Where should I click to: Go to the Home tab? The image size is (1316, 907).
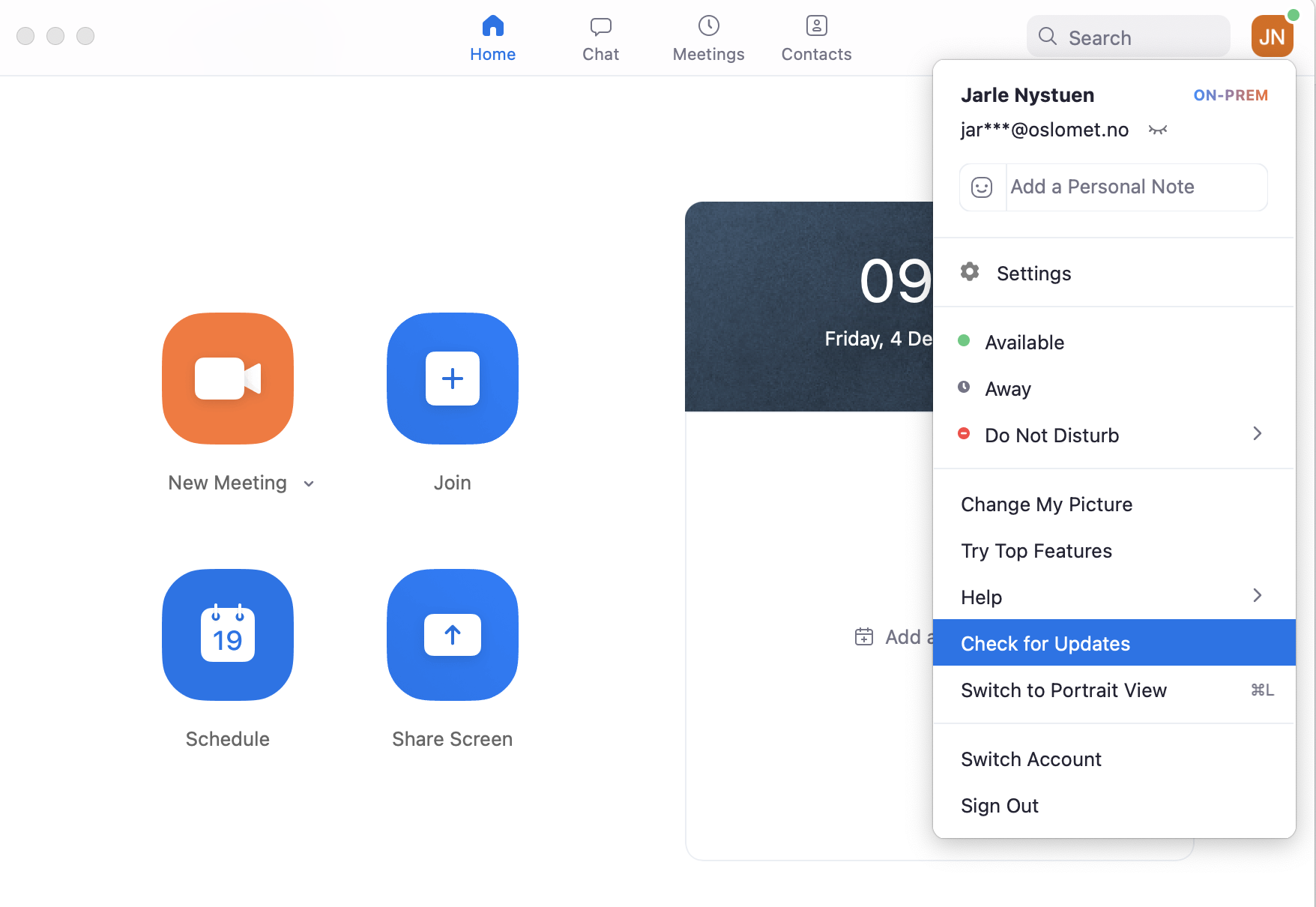[x=493, y=38]
